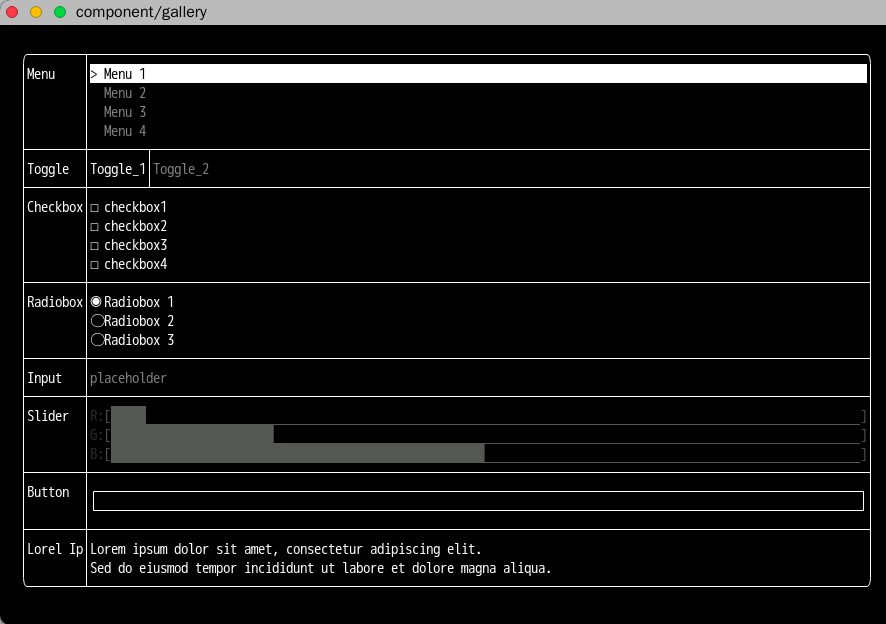Screen dimensions: 886x624
Task: Select the Radiobox 1 option
Action: pyautogui.click(x=132, y=302)
